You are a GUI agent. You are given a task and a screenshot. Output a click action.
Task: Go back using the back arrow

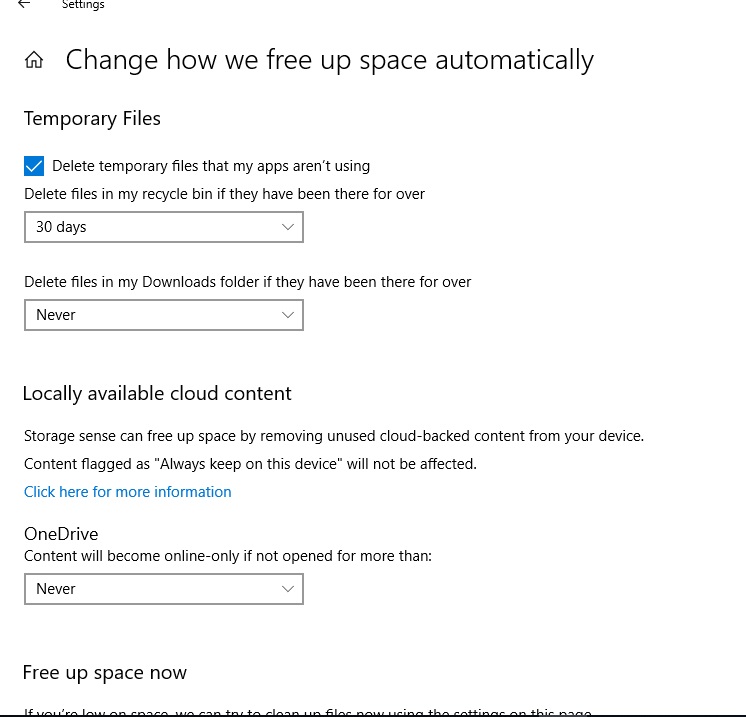click(x=24, y=4)
